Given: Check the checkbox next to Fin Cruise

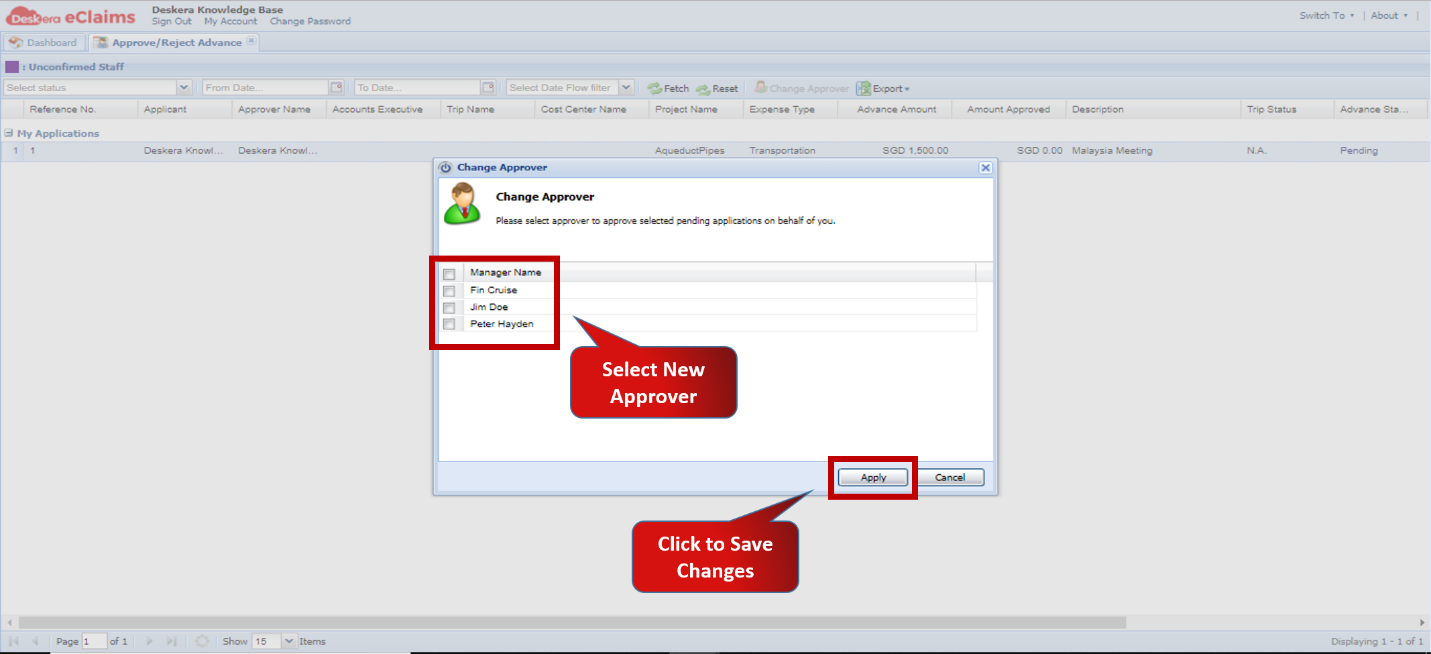Looking at the screenshot, I should (448, 290).
